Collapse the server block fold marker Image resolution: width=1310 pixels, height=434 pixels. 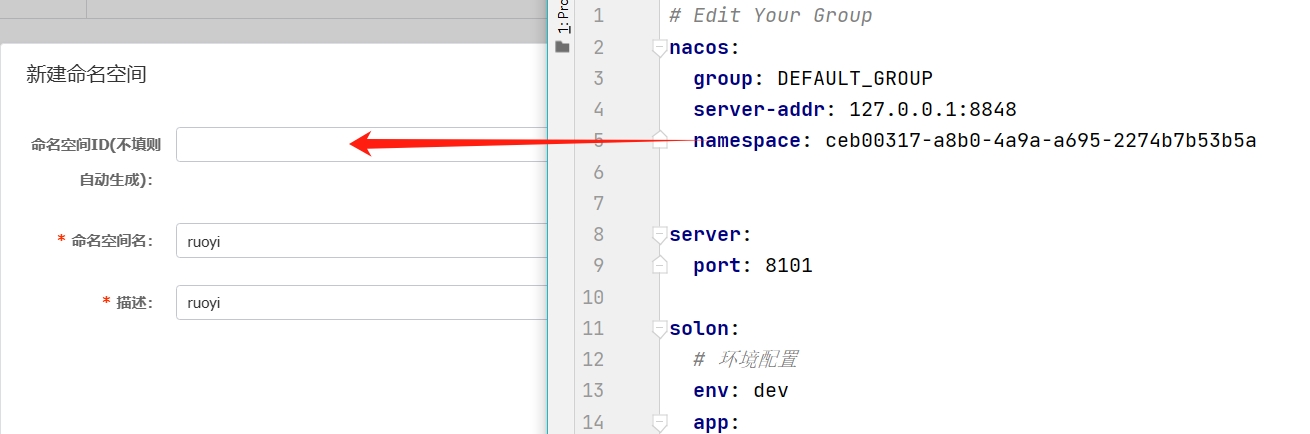coord(659,234)
